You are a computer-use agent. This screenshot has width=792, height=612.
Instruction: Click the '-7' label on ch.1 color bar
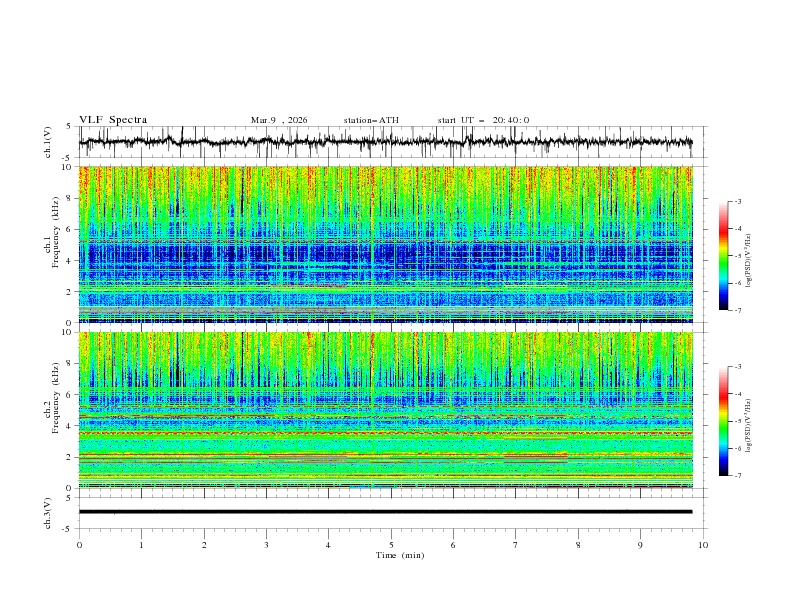pos(737,310)
